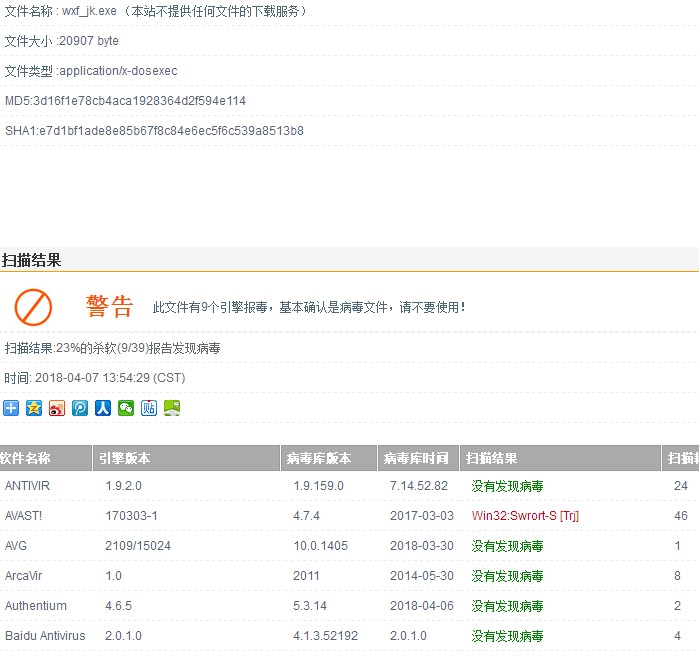The image size is (699, 657).
Task: Share via the green WeChat icon
Action: [126, 408]
